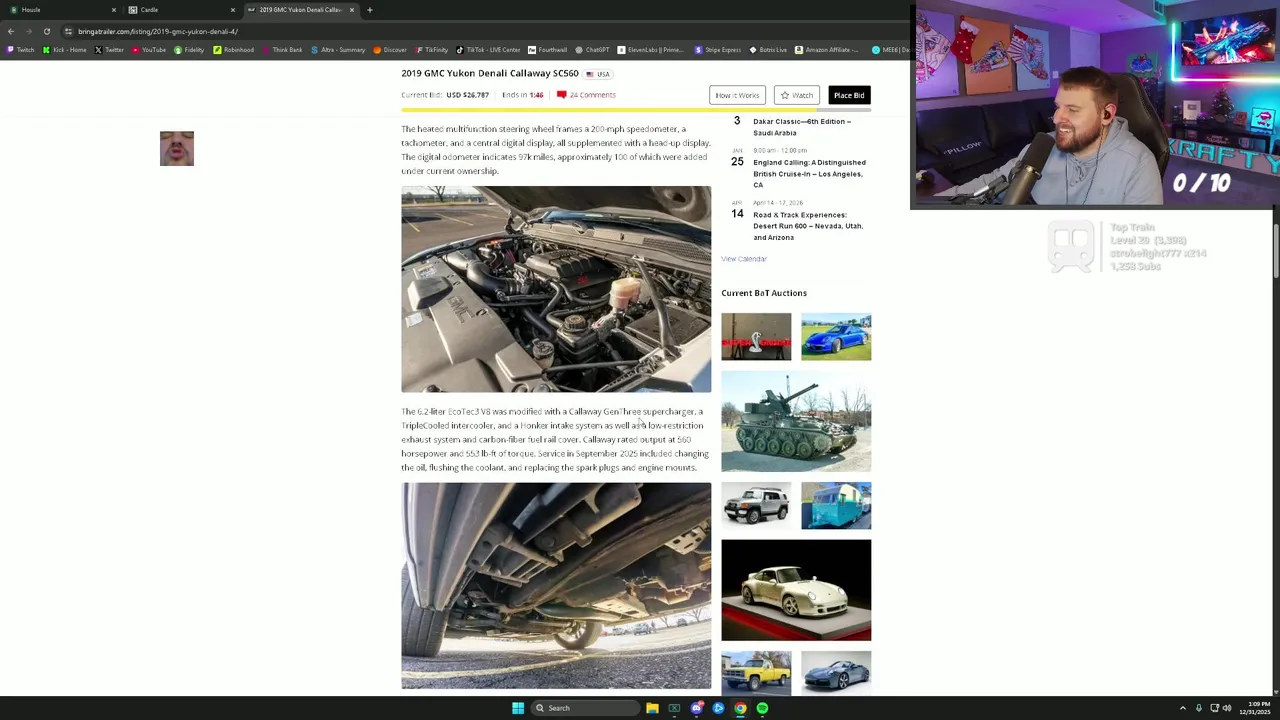The image size is (1280, 720).
Task: Open the YouTube bookmark
Action: click(149, 50)
